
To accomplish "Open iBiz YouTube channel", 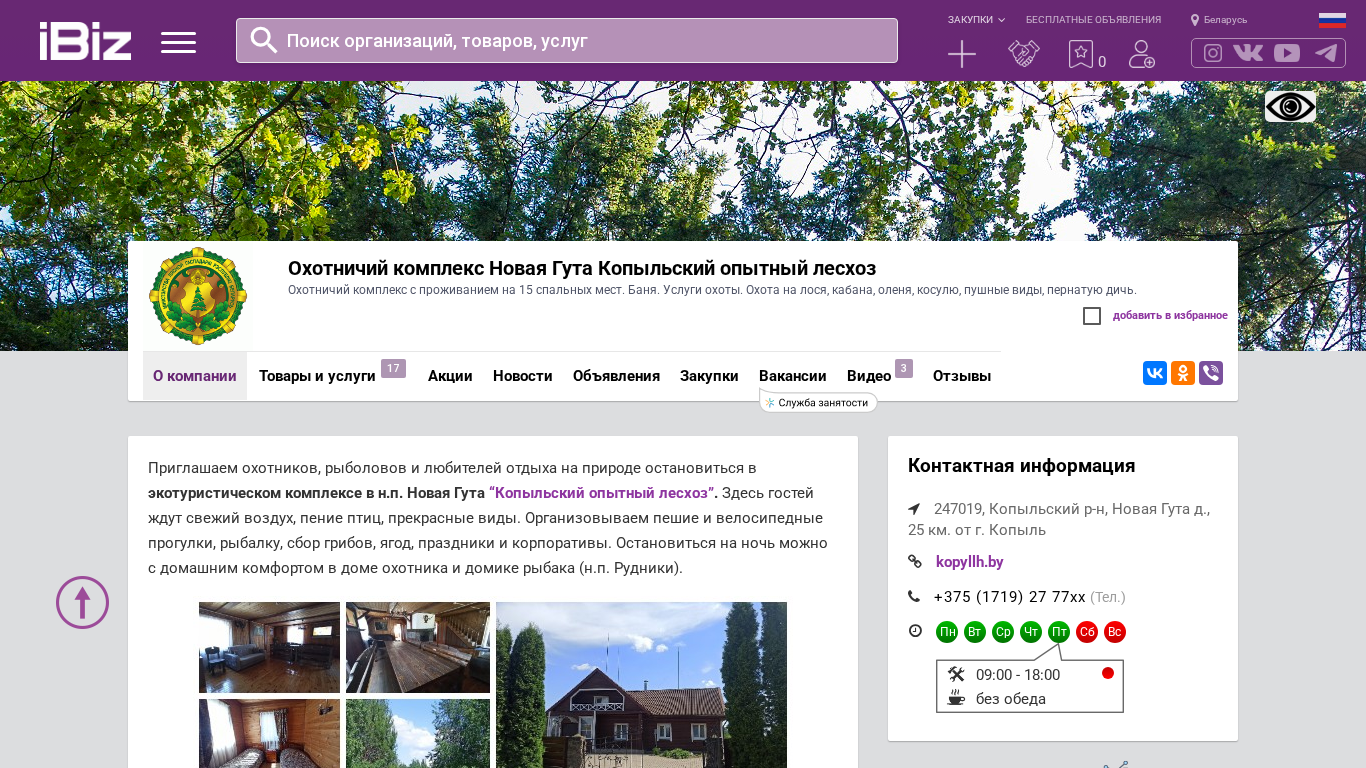I will click(x=1287, y=53).
